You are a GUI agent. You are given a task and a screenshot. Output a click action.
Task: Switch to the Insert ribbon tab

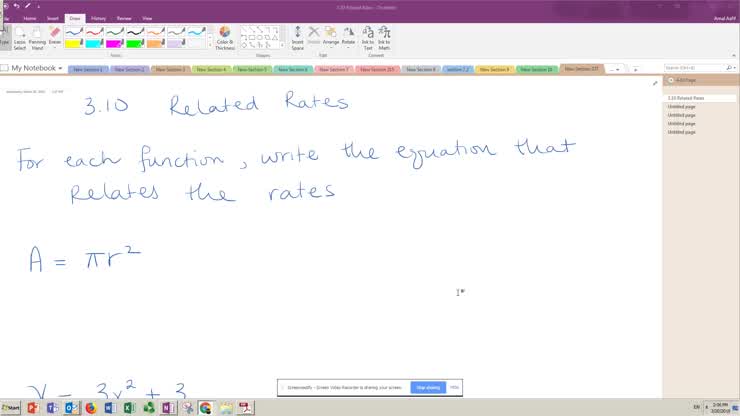[x=53, y=18]
